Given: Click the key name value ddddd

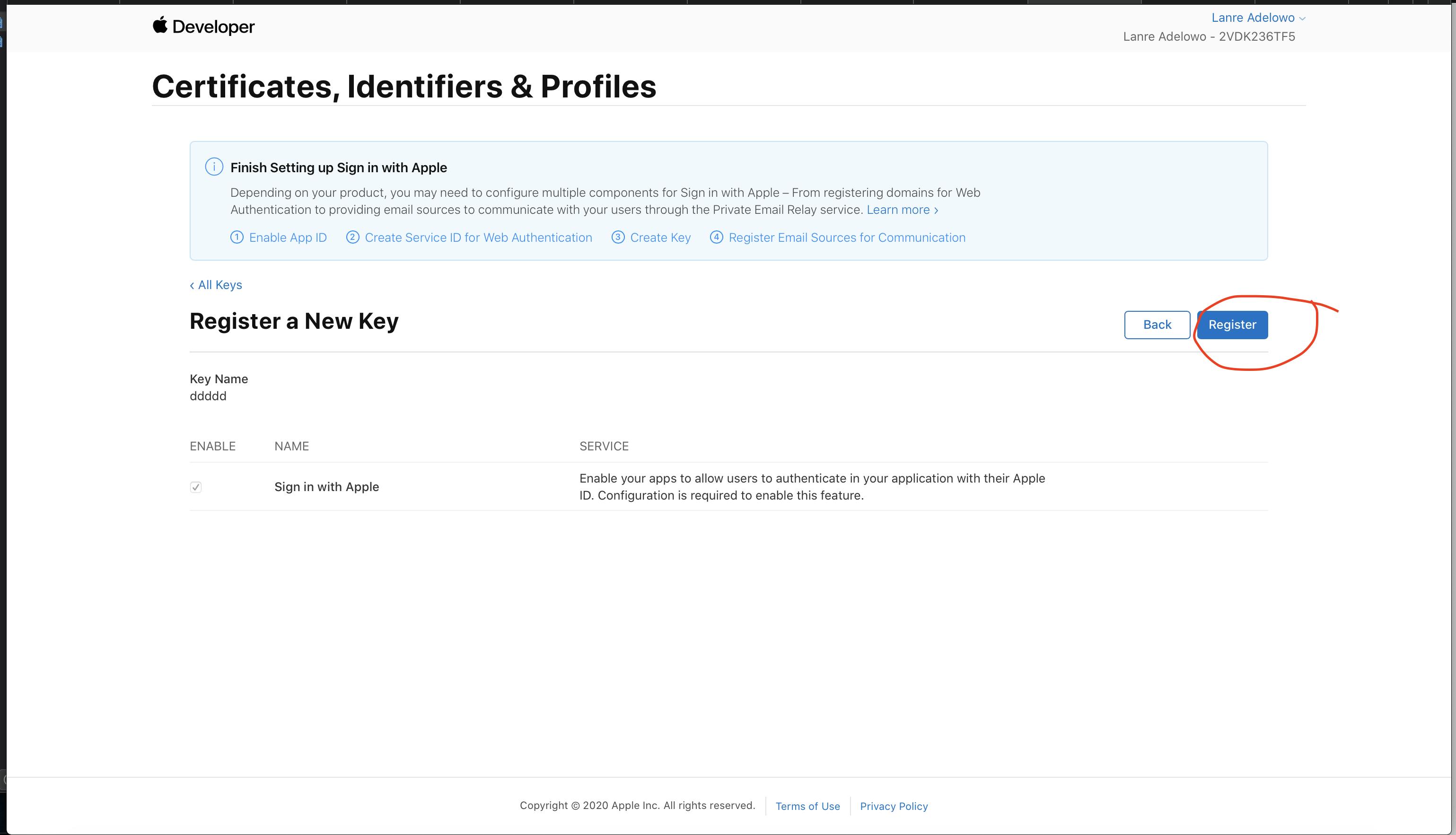Looking at the screenshot, I should tap(208, 396).
